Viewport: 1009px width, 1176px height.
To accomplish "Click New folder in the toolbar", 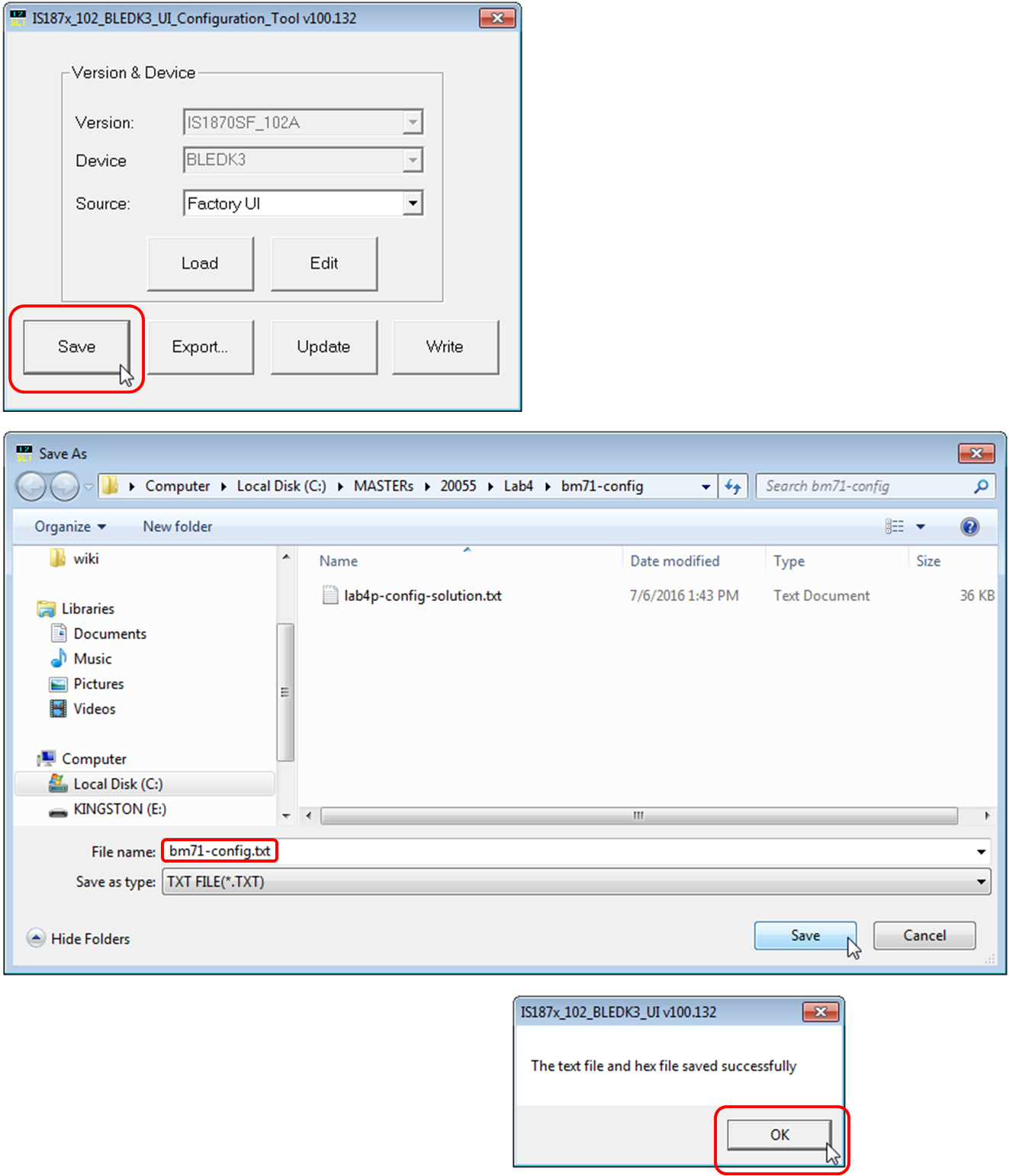I will pos(177,526).
